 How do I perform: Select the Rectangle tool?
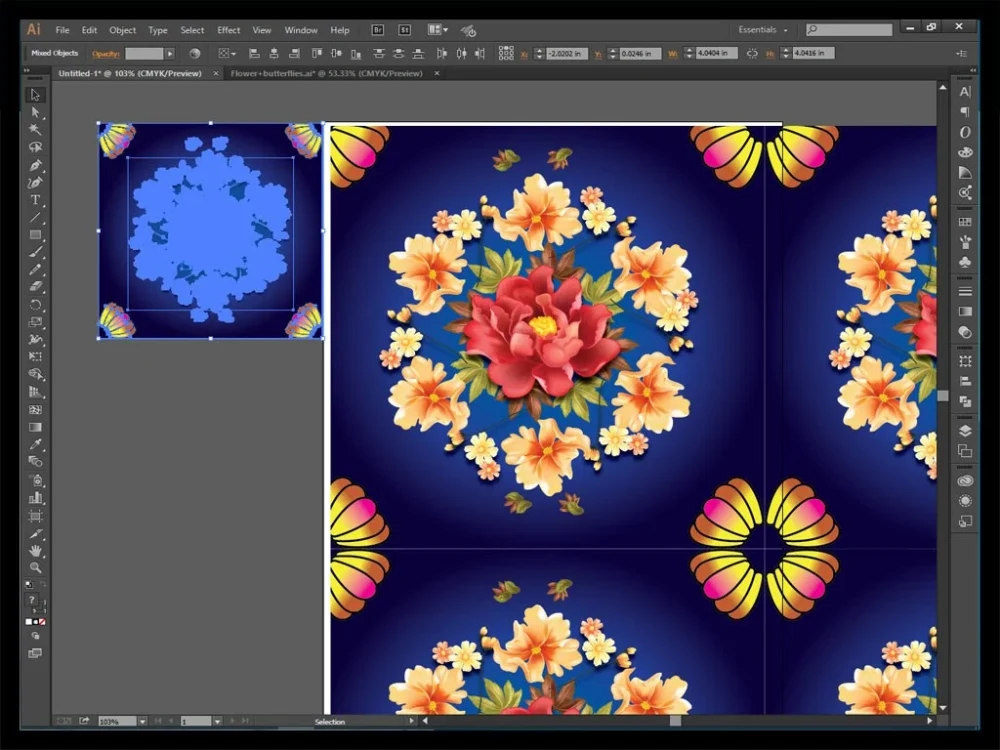(x=35, y=235)
